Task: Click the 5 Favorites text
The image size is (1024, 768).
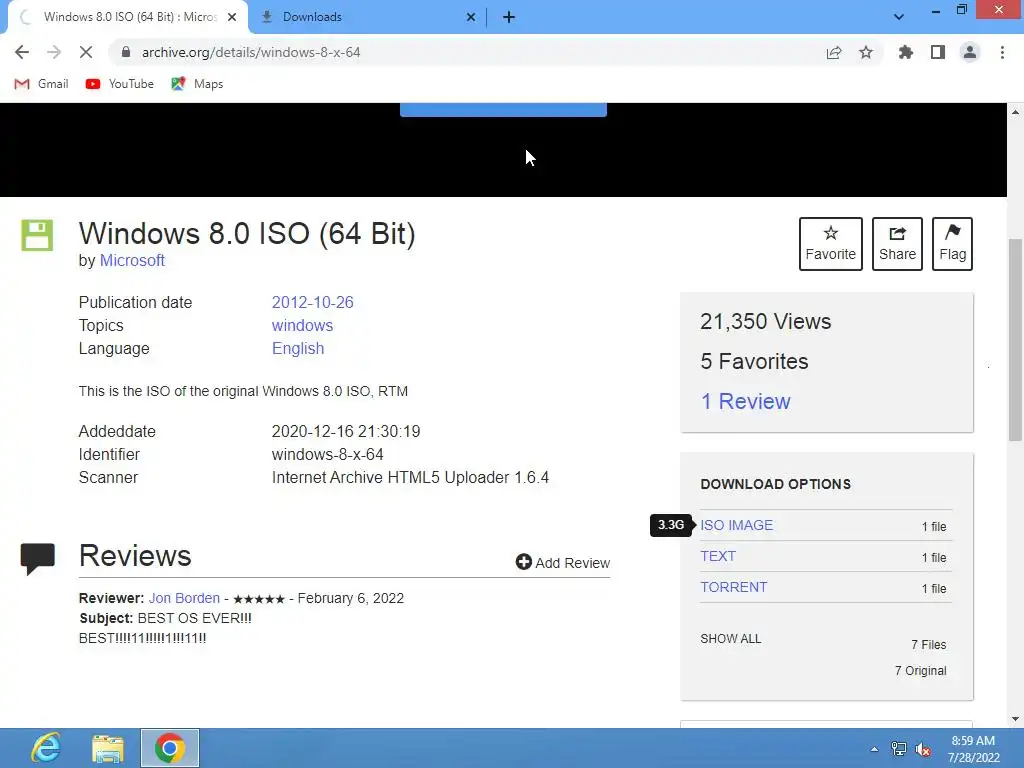Action: [754, 361]
